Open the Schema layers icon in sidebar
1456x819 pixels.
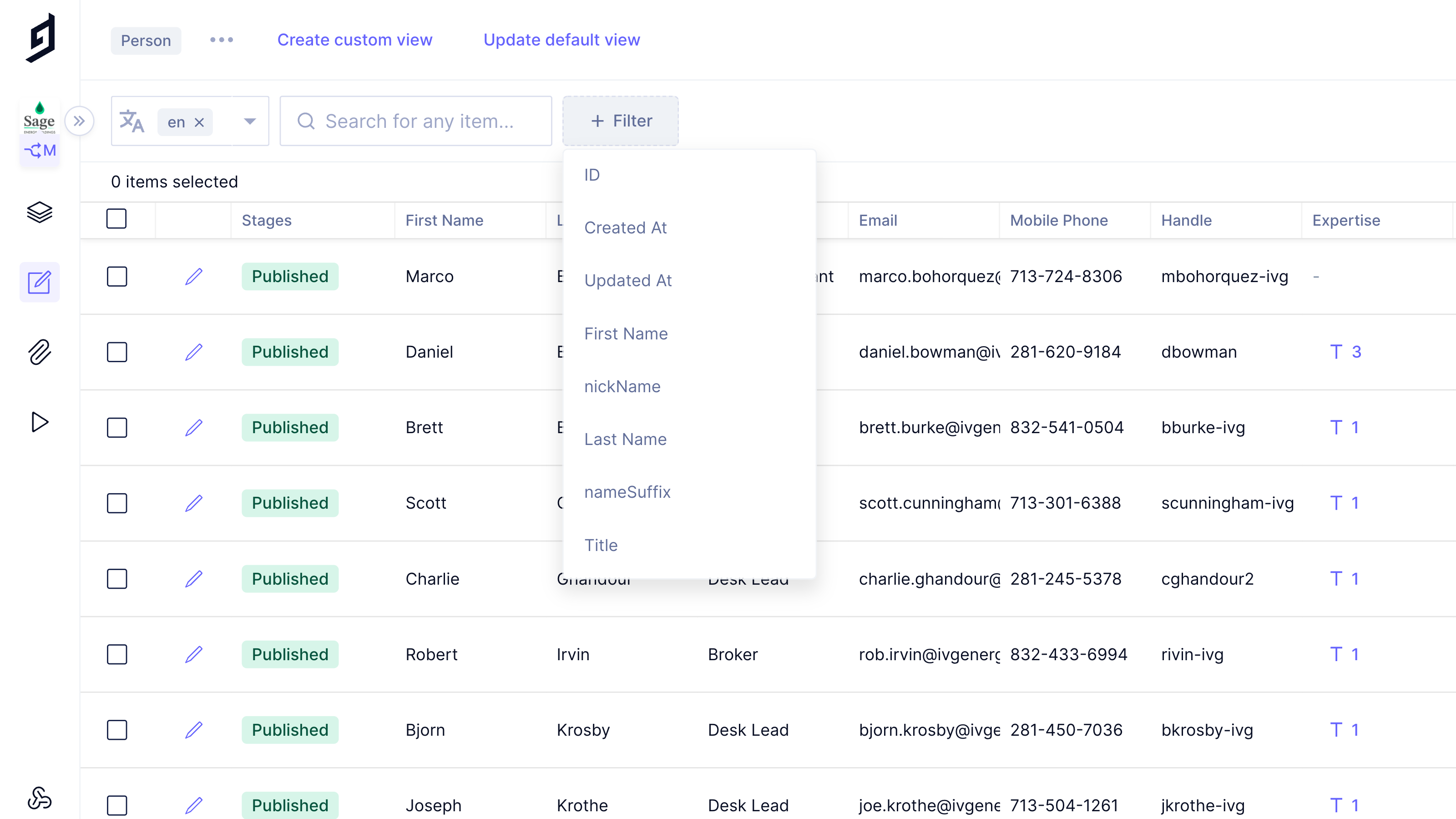click(40, 212)
